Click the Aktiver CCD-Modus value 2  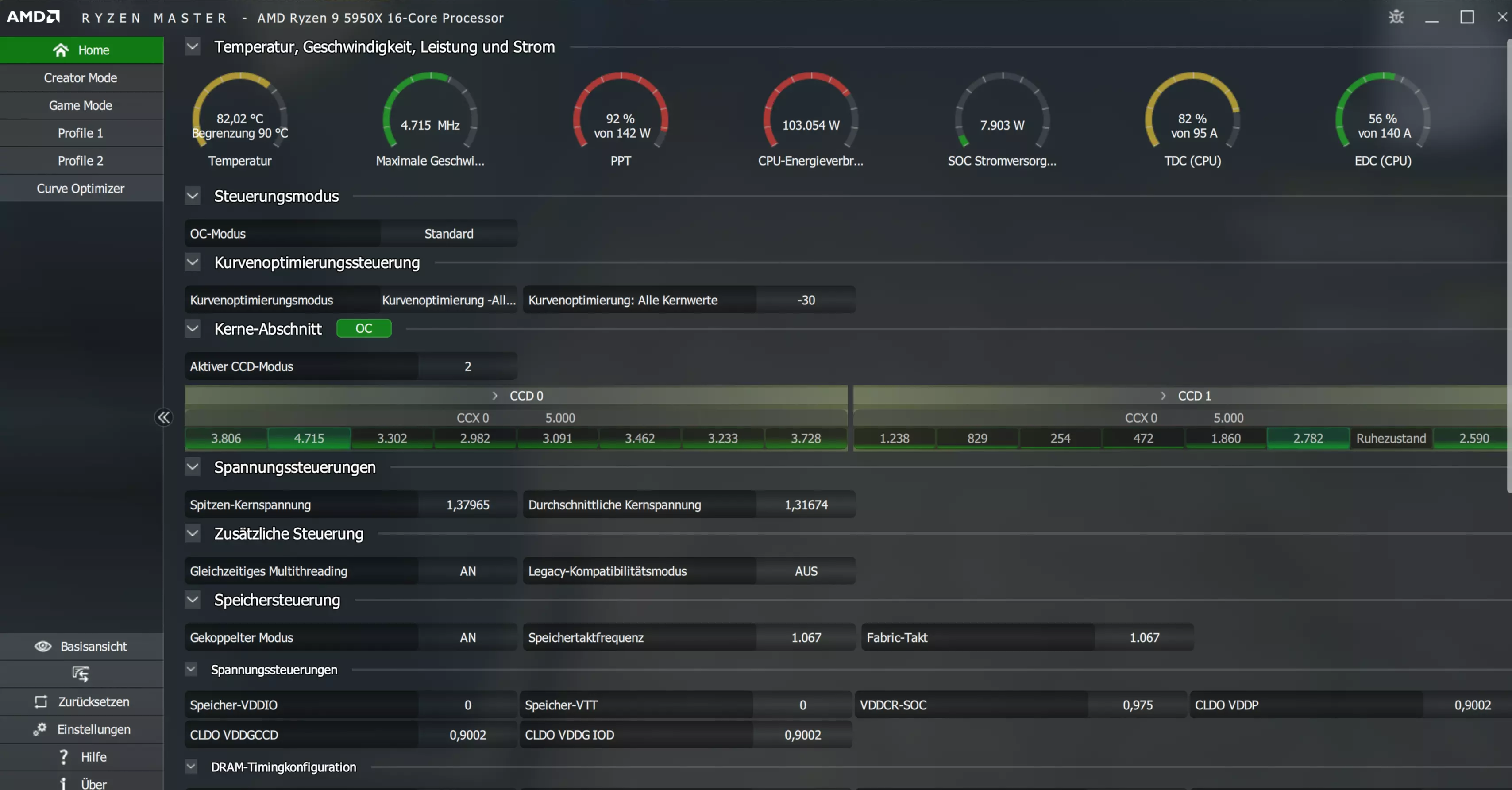468,366
